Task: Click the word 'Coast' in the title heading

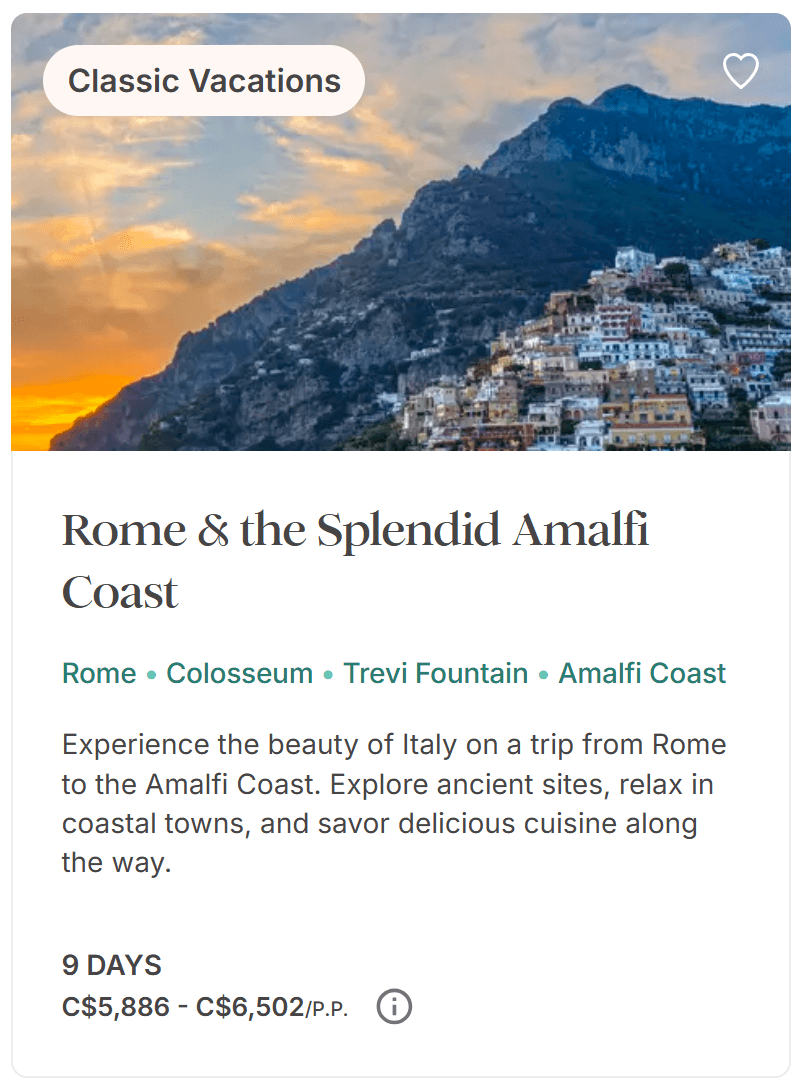Action: 120,593
